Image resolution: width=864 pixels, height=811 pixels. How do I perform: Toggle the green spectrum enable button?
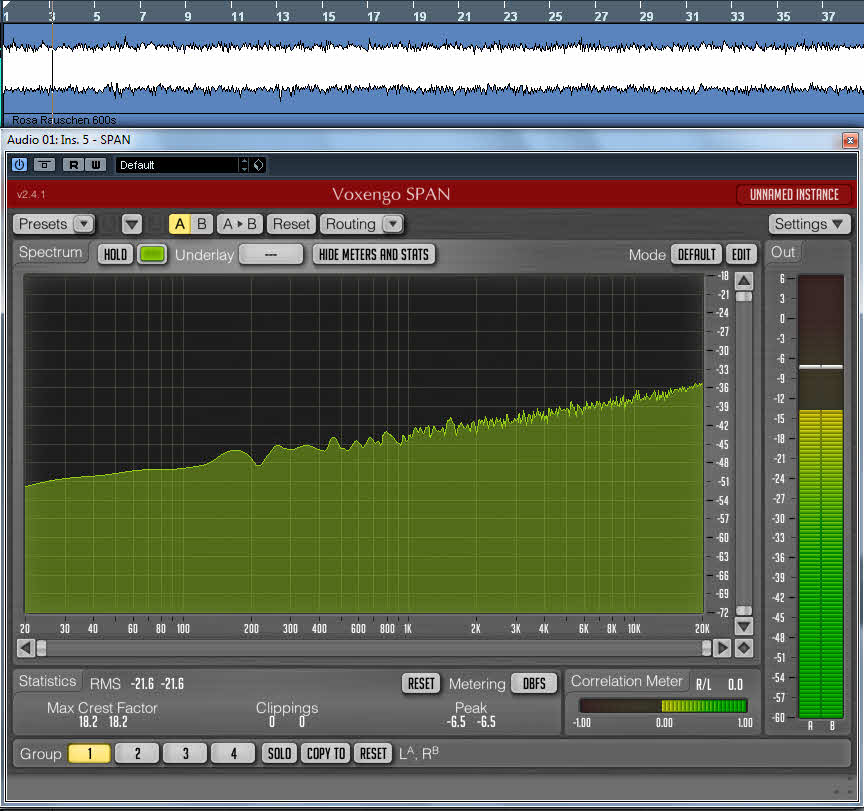152,255
